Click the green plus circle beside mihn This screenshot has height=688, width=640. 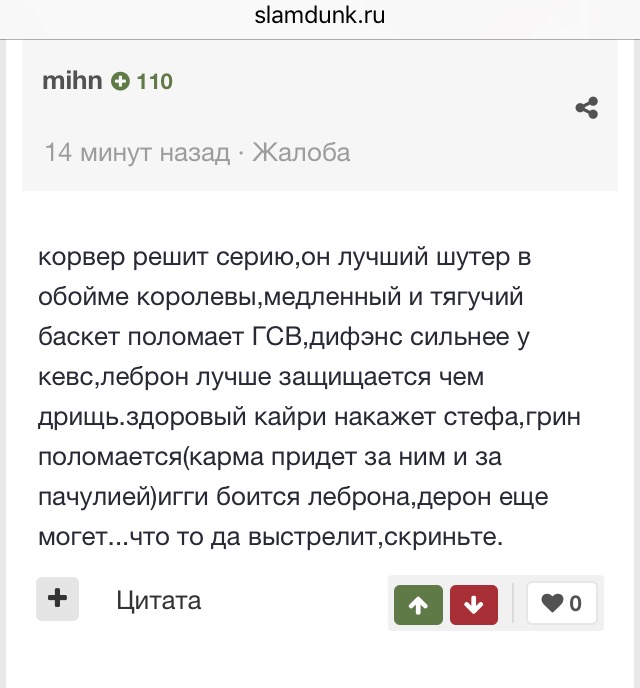click(120, 81)
